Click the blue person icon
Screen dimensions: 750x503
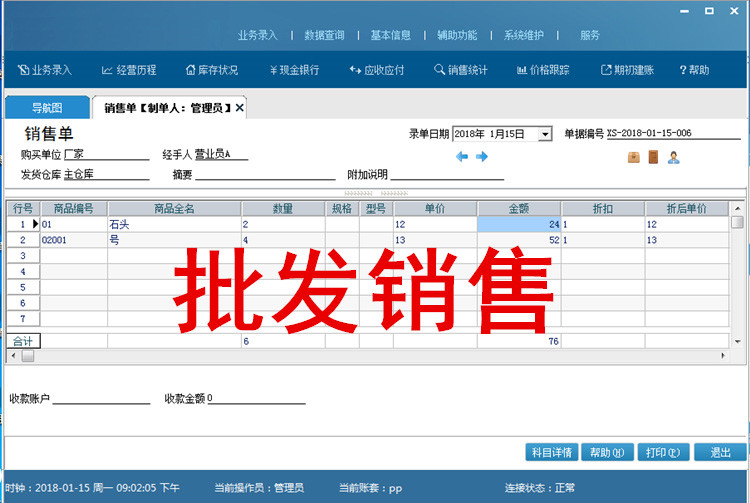coord(674,157)
